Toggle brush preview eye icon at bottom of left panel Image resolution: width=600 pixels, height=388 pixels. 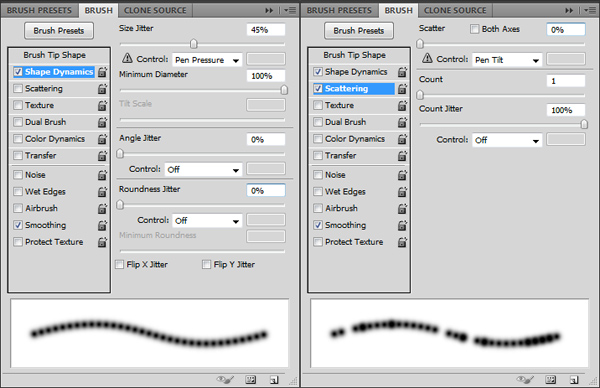(225, 380)
